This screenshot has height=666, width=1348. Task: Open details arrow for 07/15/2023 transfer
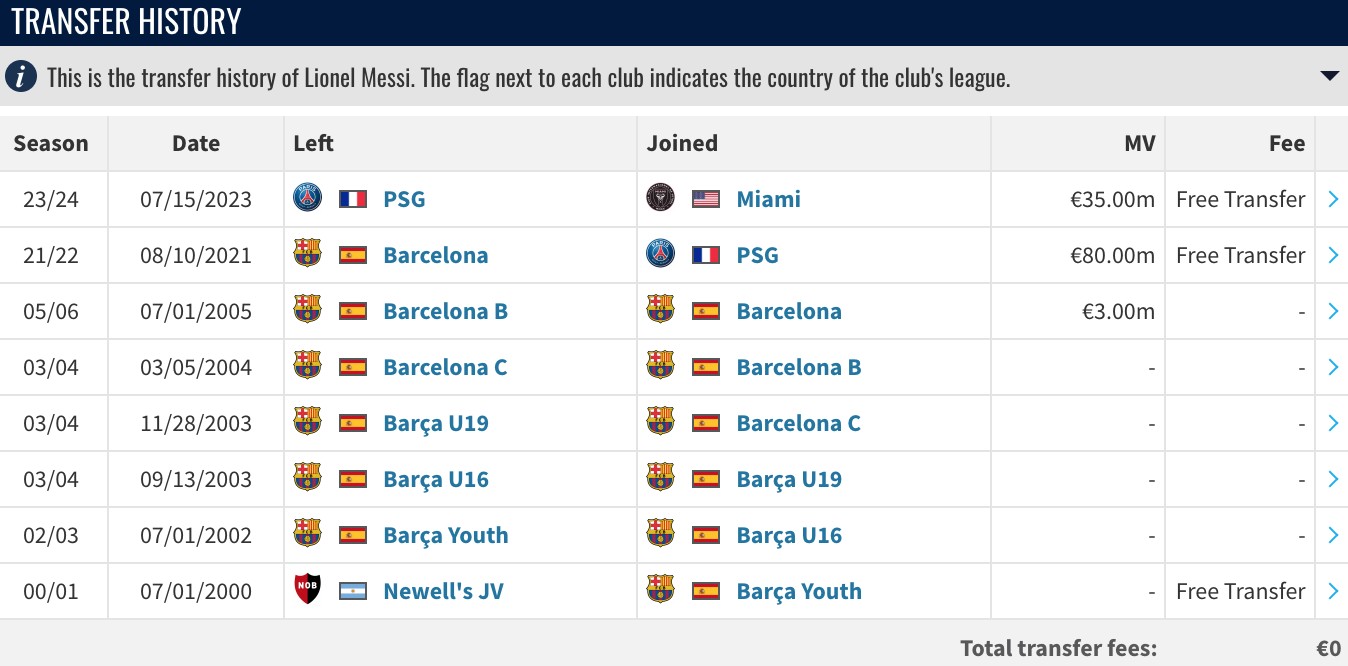click(1332, 199)
